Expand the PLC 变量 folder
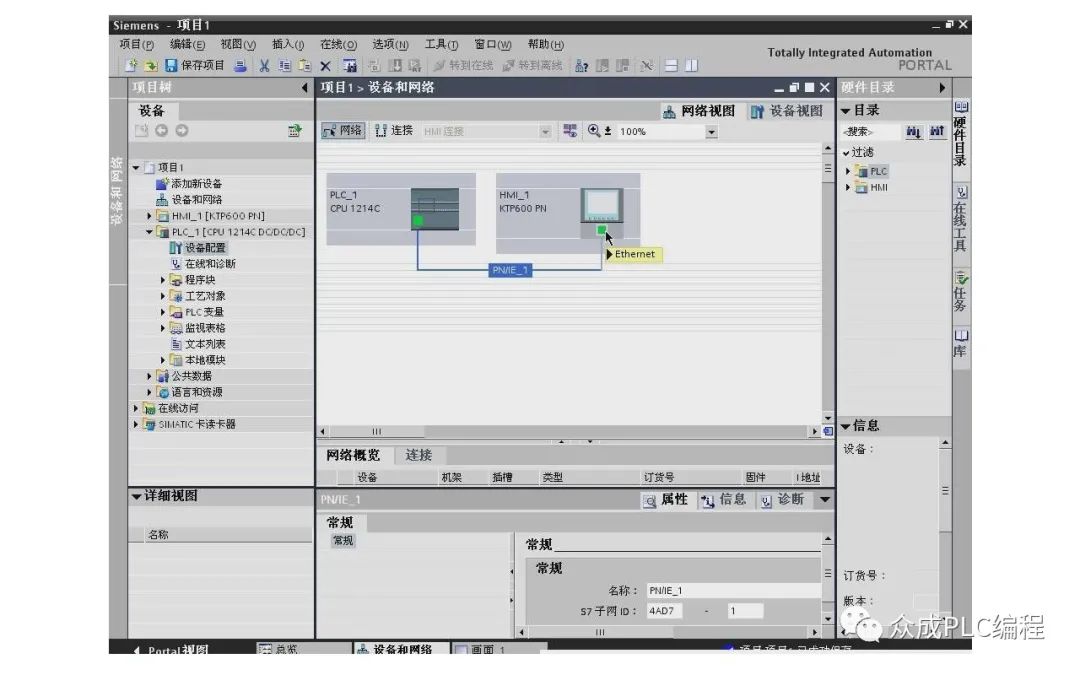1080x675 pixels. click(163, 312)
